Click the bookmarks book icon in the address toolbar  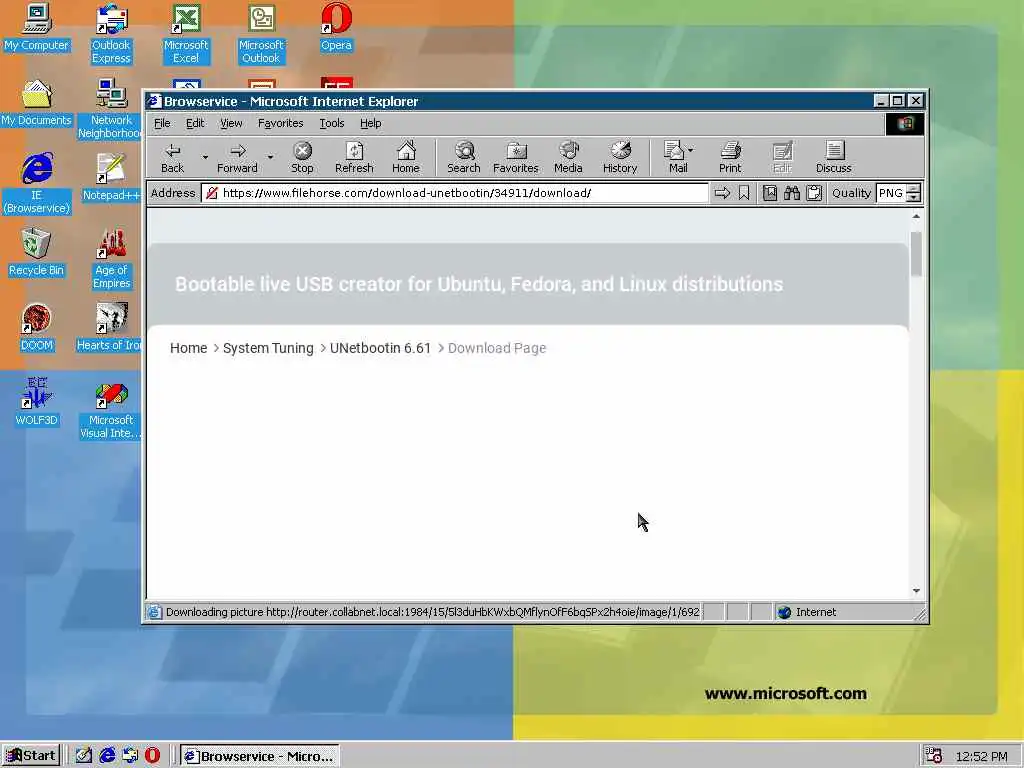click(770, 193)
